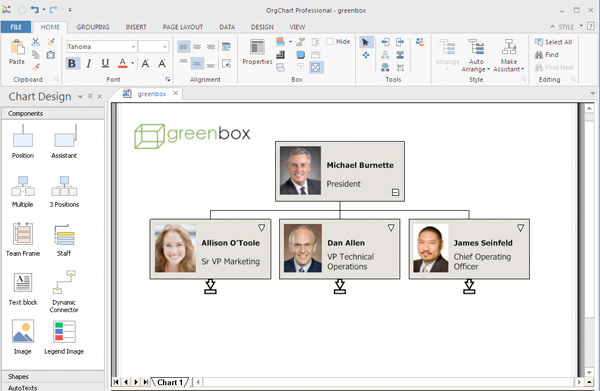This screenshot has height=391, width=600.
Task: Open the Properties button
Action: pyautogui.click(x=257, y=52)
